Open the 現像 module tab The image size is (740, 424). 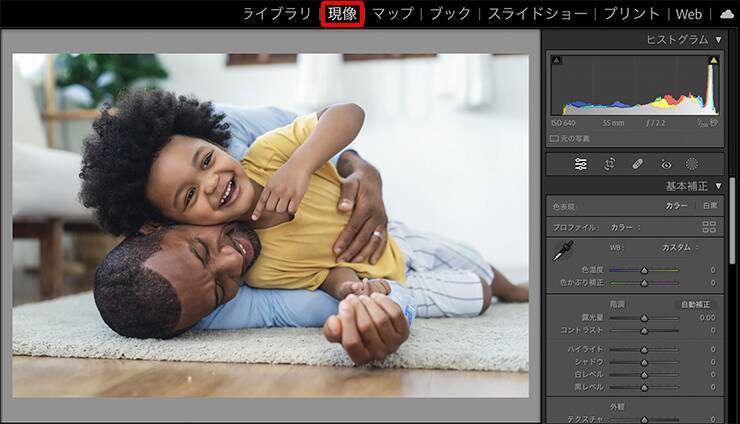(342, 14)
